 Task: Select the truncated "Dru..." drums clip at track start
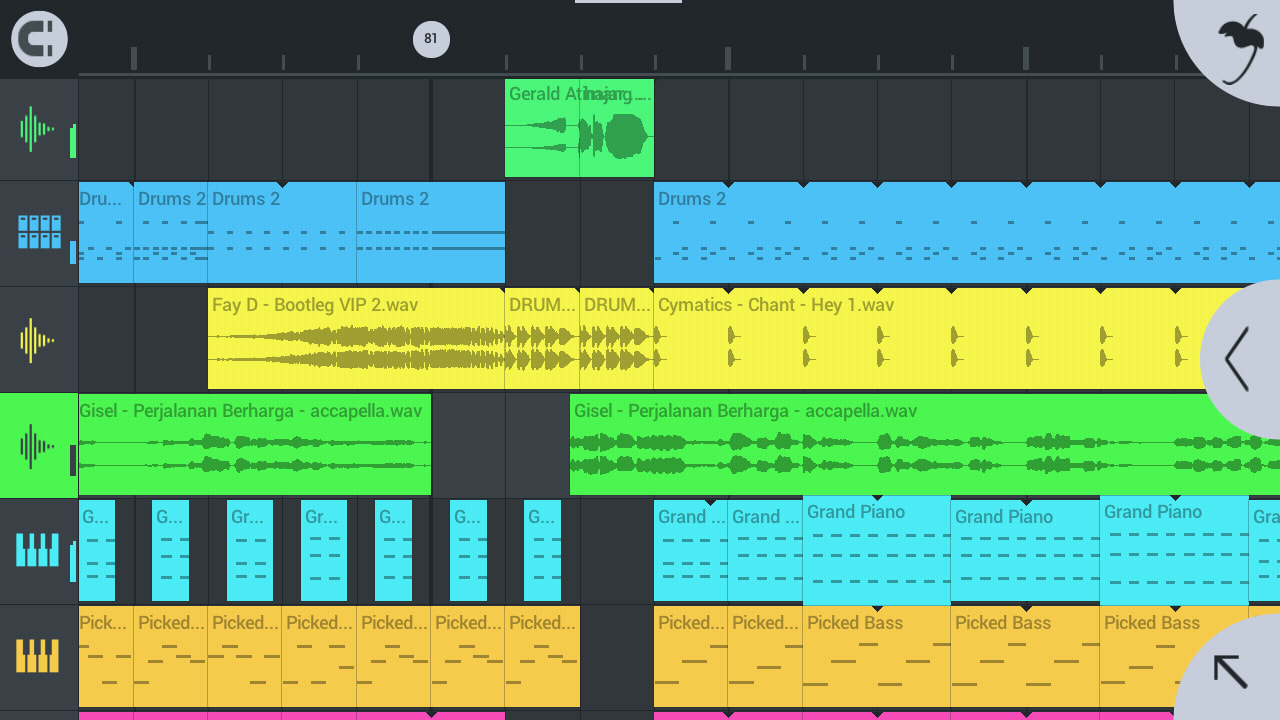(x=106, y=232)
